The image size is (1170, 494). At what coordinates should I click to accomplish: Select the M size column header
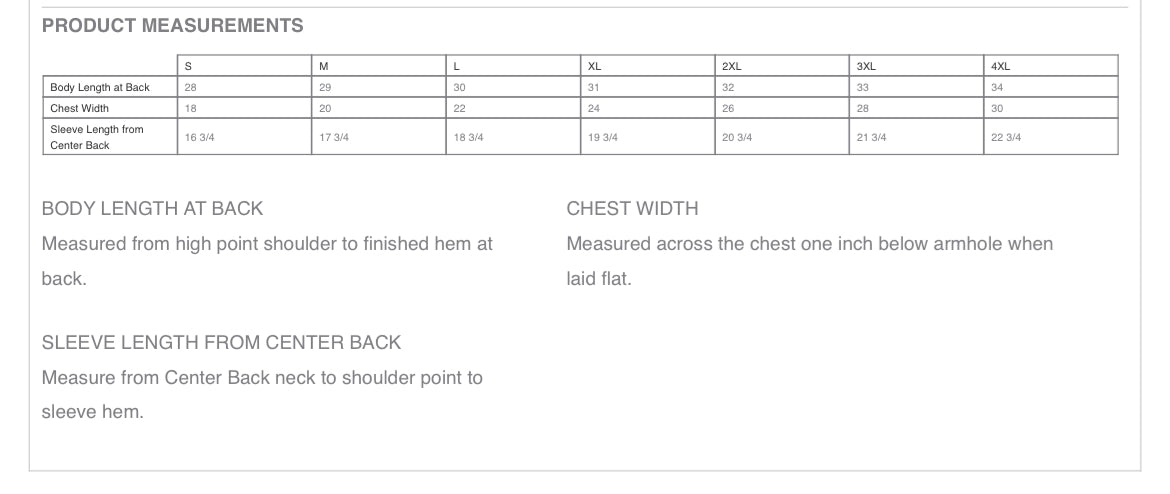pos(324,66)
